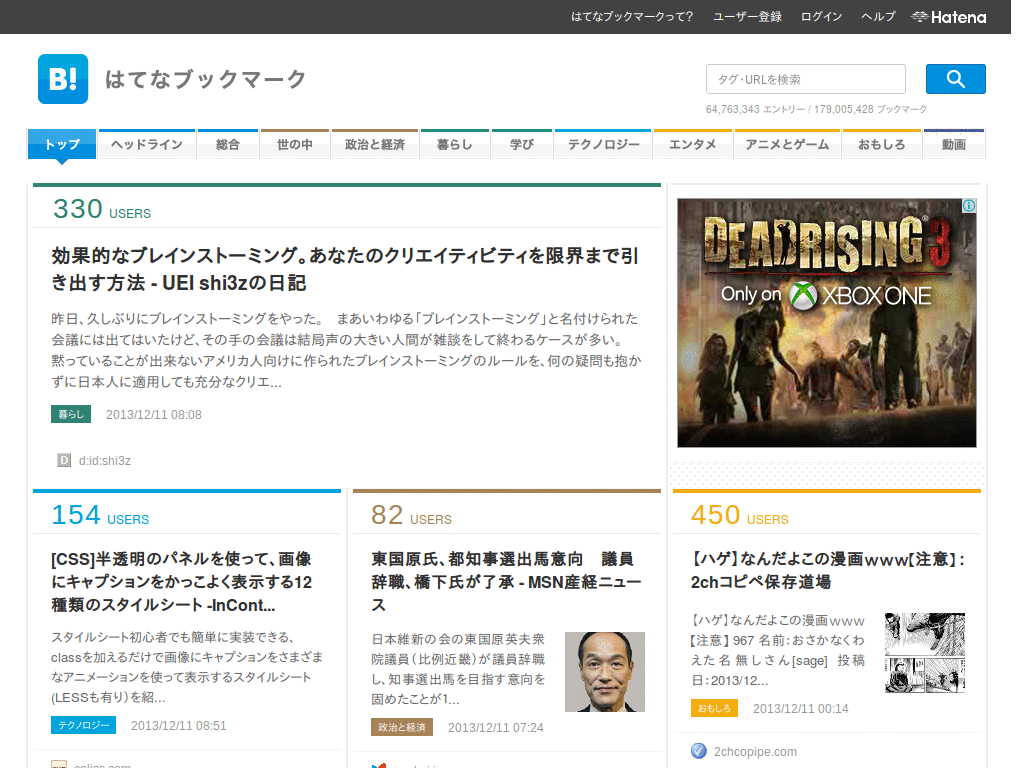This screenshot has width=1024, height=768.
Task: Select the トップ tab
Action: coord(62,144)
